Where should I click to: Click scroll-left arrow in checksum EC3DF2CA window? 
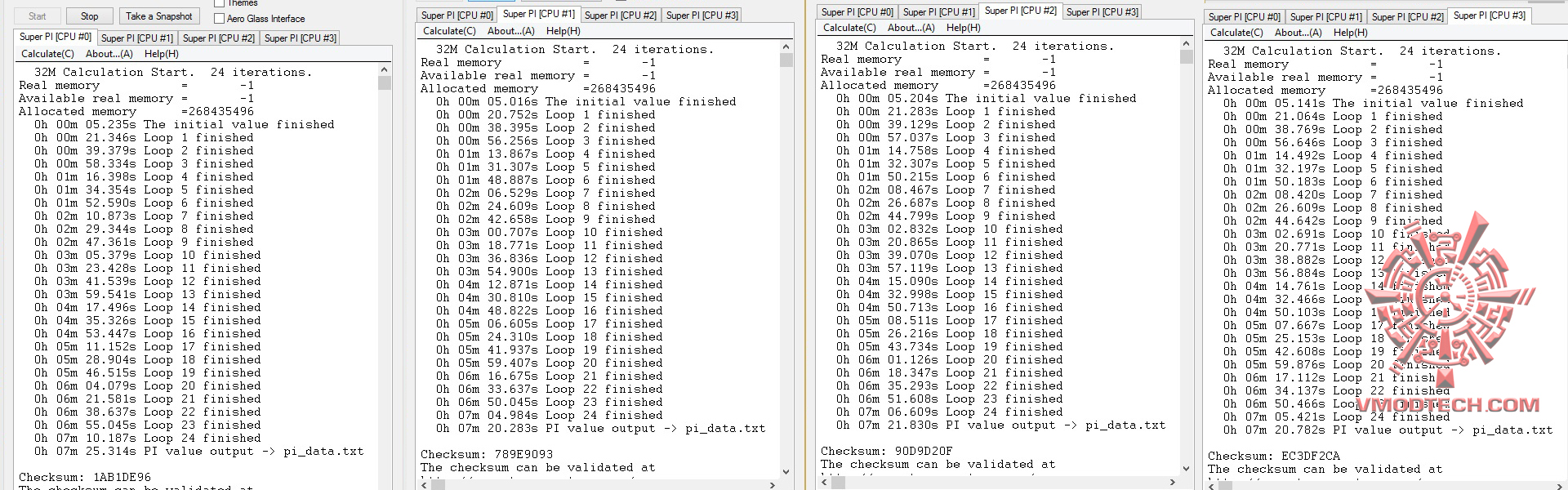[x=1211, y=486]
